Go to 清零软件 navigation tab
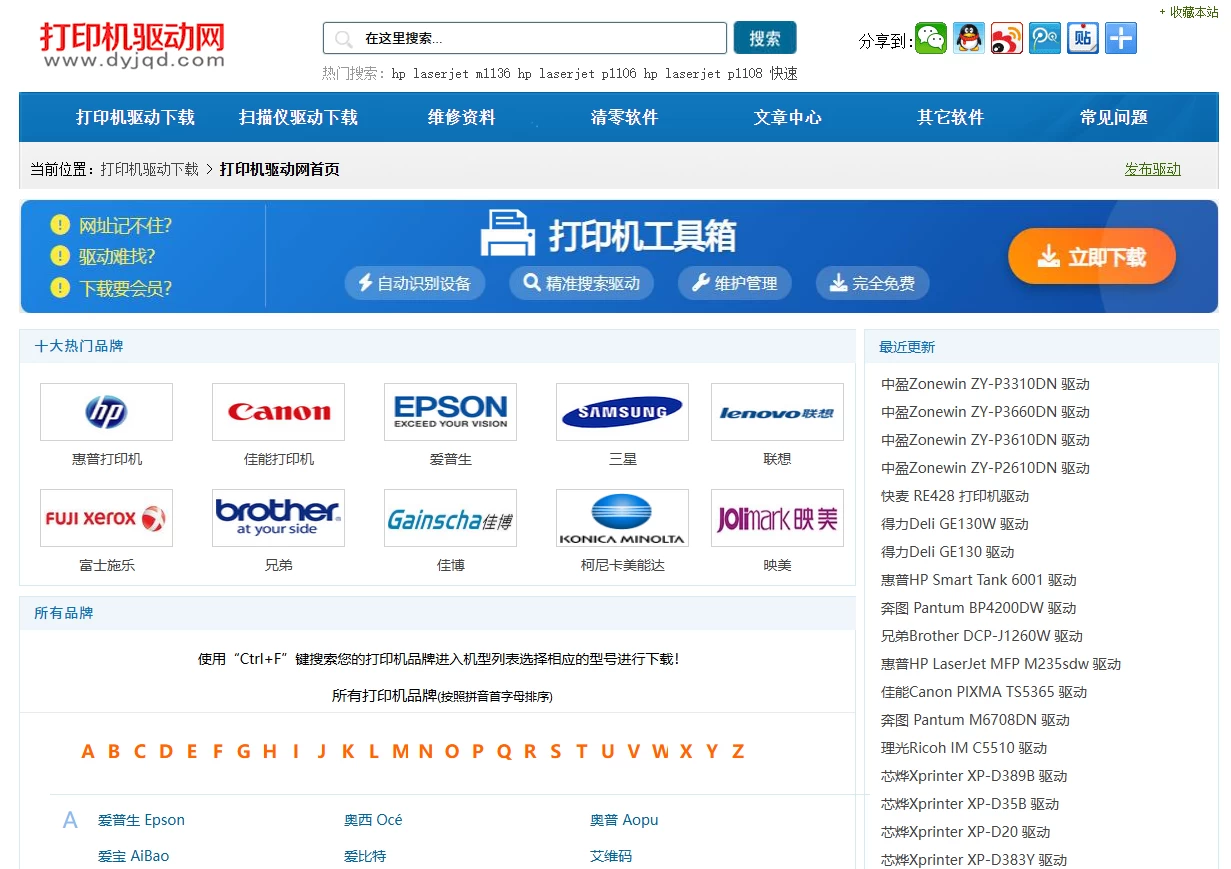Image resolution: width=1231 pixels, height=869 pixels. tap(624, 117)
